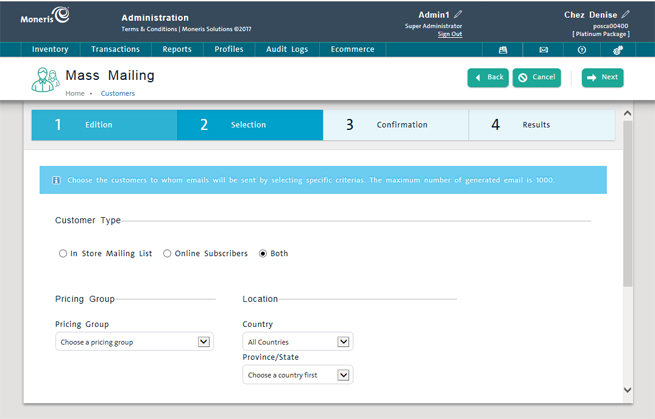The image size is (655, 419).
Task: Click the scrollbar down arrow
Action: pyautogui.click(x=627, y=390)
